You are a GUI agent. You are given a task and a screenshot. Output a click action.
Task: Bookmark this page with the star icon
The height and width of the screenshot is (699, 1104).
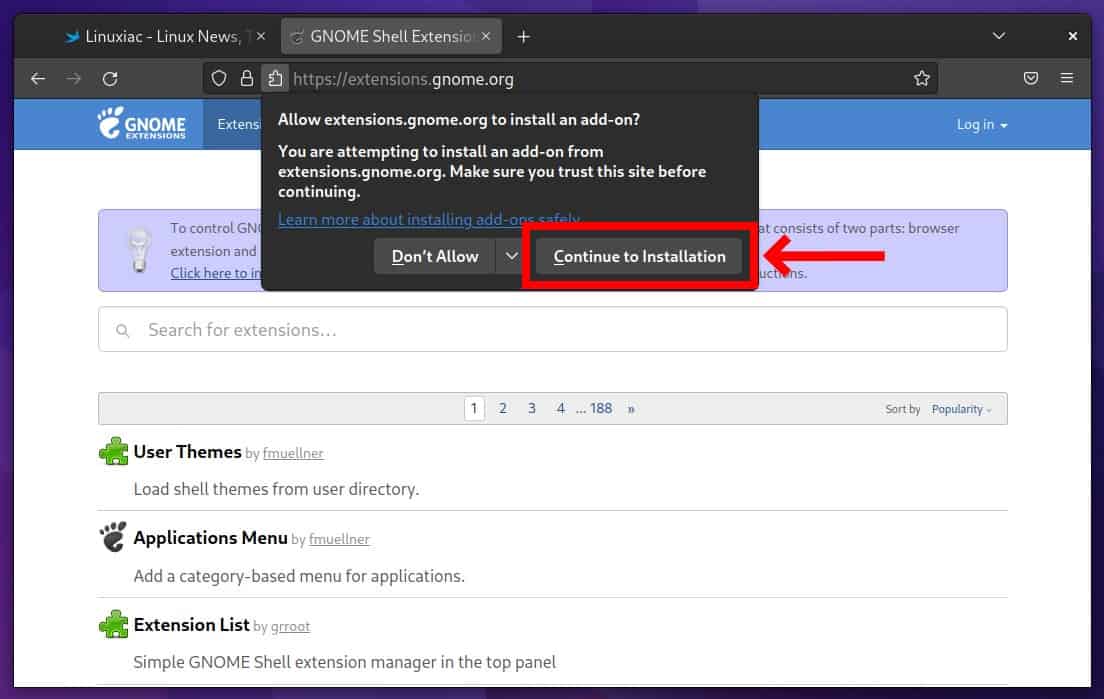(921, 78)
